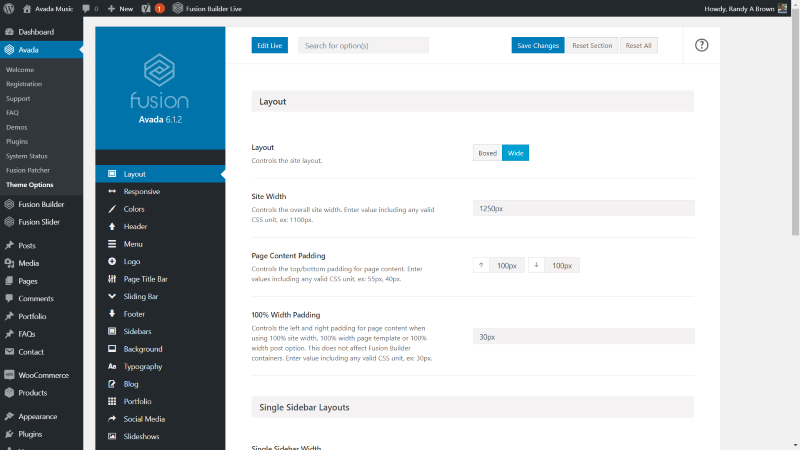Open Fusion Patcher page
800x450 pixels.
[28, 170]
